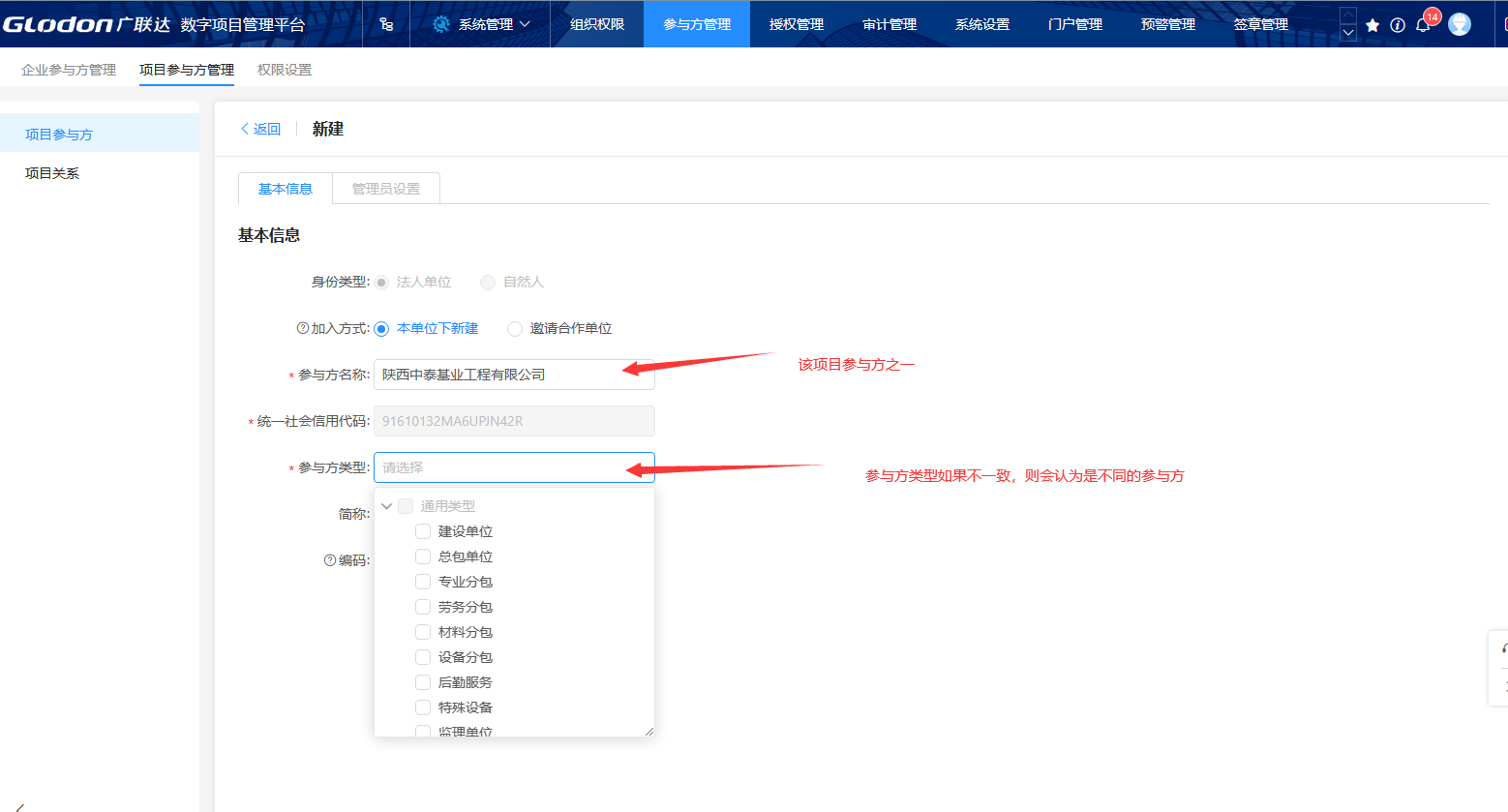
Task: Click the dropdown list resize handle
Action: click(648, 731)
